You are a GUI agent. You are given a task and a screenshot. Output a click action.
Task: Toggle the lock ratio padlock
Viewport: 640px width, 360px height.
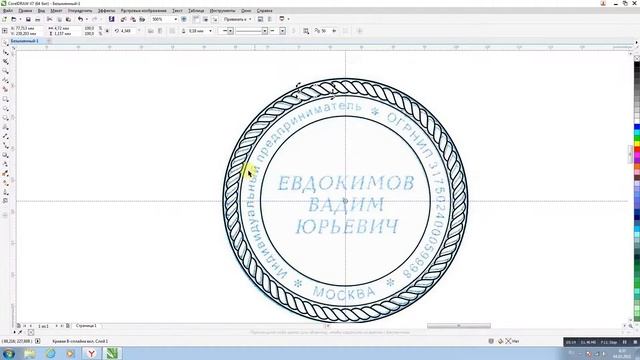click(107, 31)
